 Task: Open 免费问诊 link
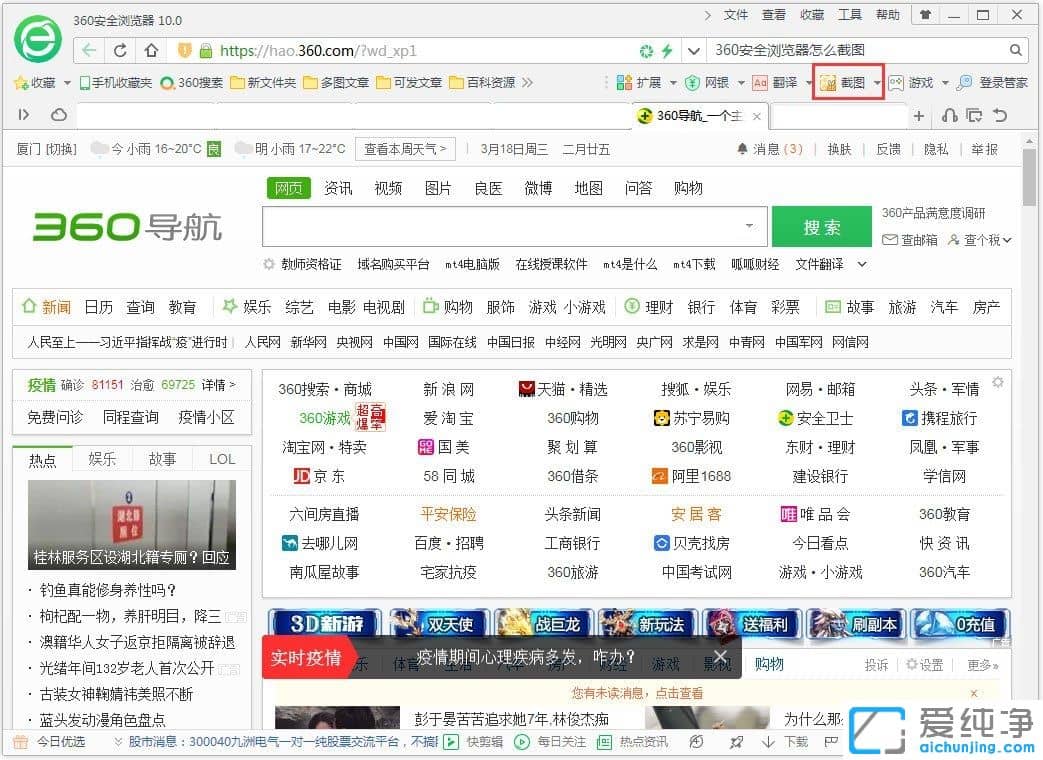55,417
